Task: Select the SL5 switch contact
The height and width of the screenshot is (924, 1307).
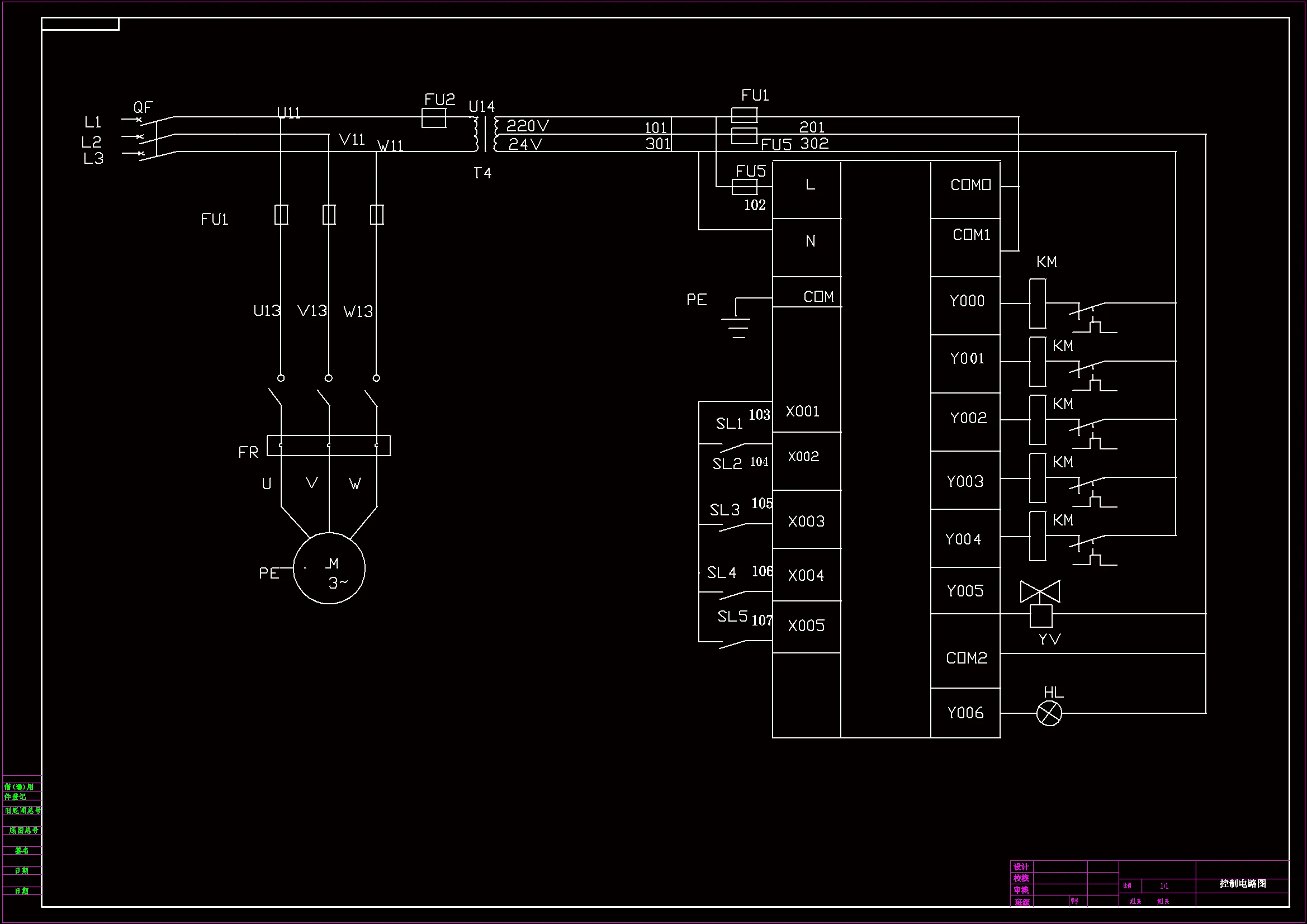Action: pyautogui.click(x=732, y=644)
